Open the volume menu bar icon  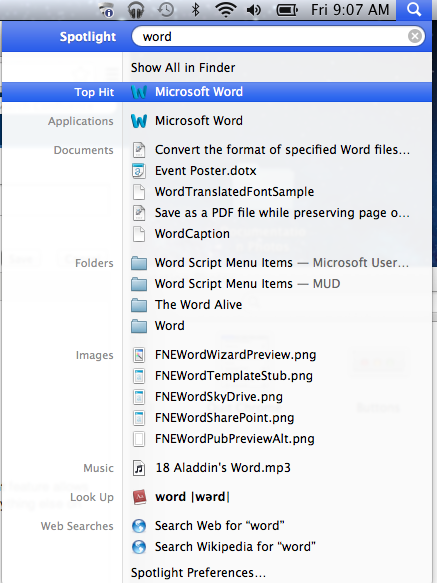point(254,10)
